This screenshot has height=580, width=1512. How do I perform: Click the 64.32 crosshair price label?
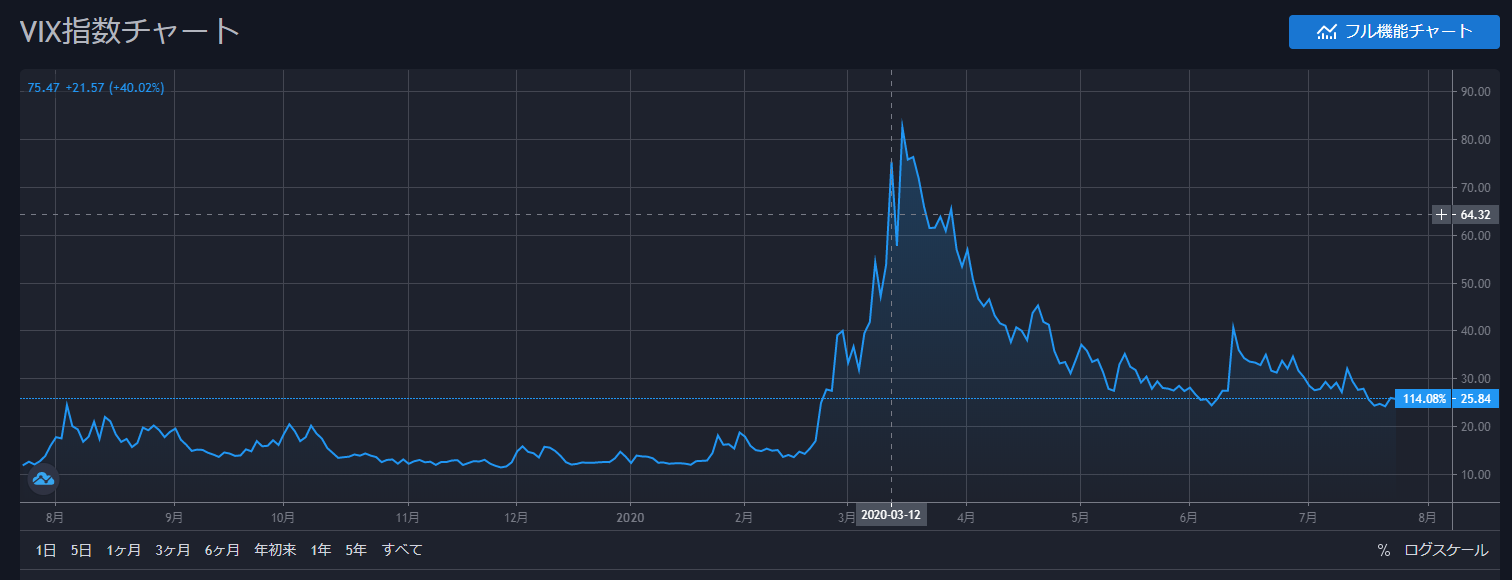[1475, 215]
